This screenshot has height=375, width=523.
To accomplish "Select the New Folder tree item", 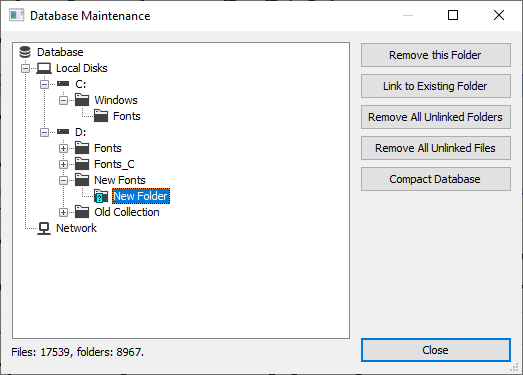I will pos(141,196).
